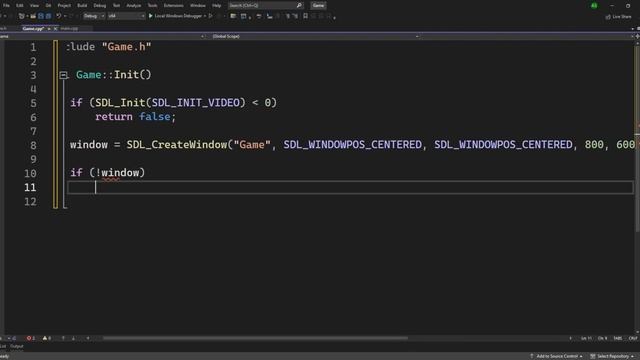
Task: Open the Debug menu
Action: point(100,6)
